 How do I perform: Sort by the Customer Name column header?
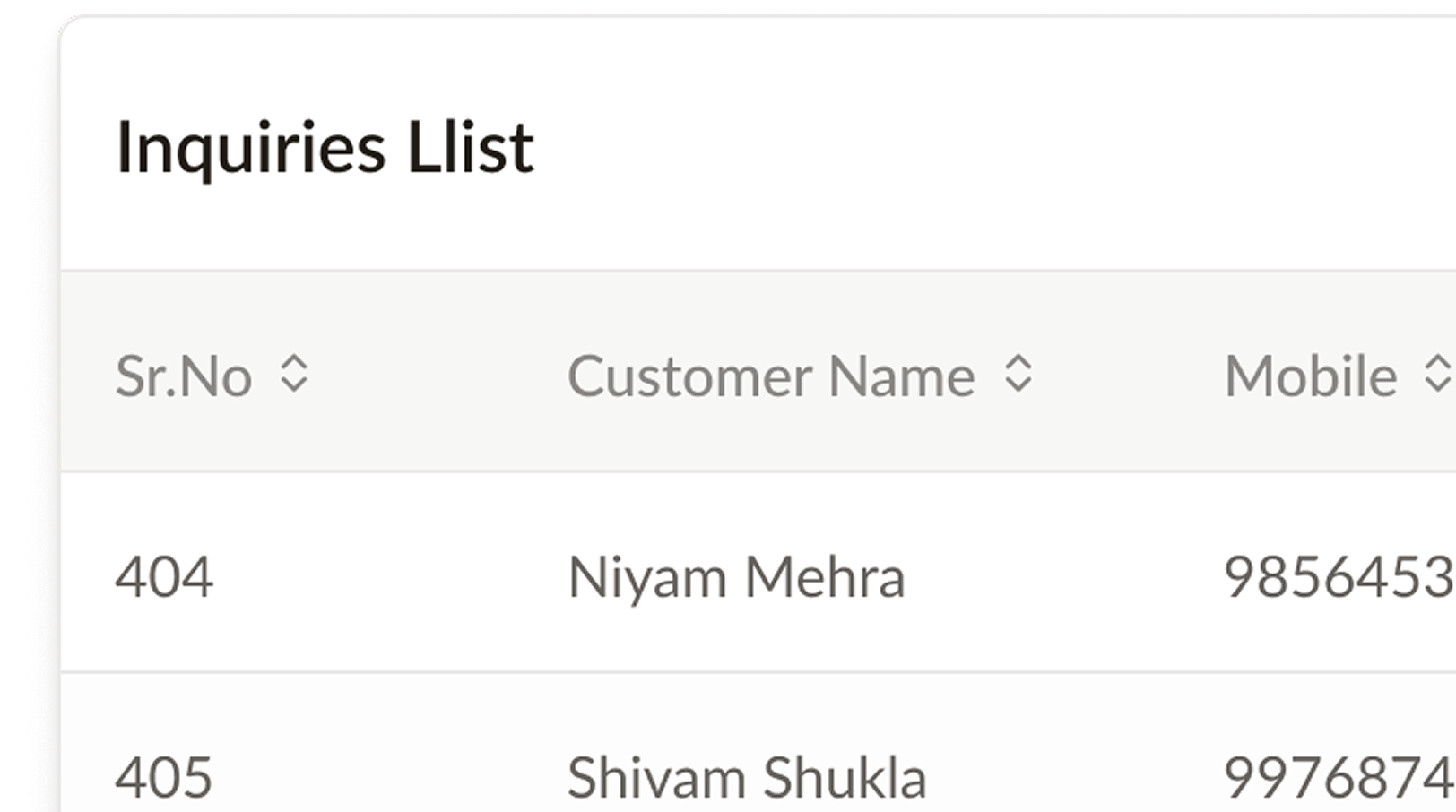pos(771,376)
